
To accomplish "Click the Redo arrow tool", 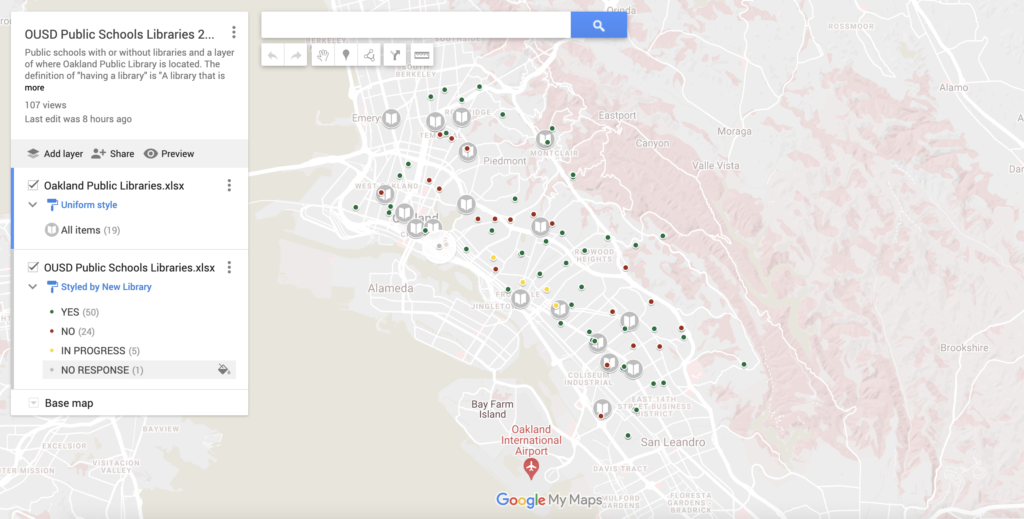I will pyautogui.click(x=296, y=55).
